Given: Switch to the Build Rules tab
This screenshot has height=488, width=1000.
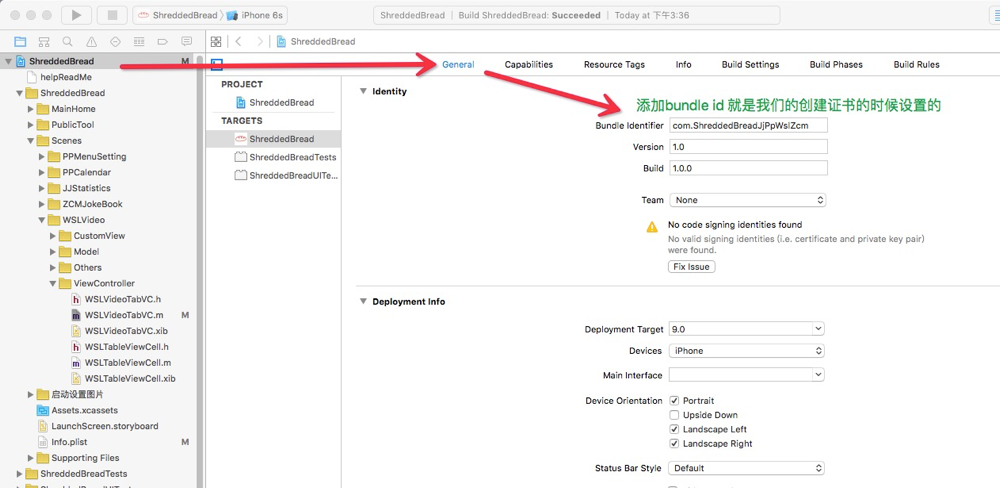Looking at the screenshot, I should click(x=916, y=64).
